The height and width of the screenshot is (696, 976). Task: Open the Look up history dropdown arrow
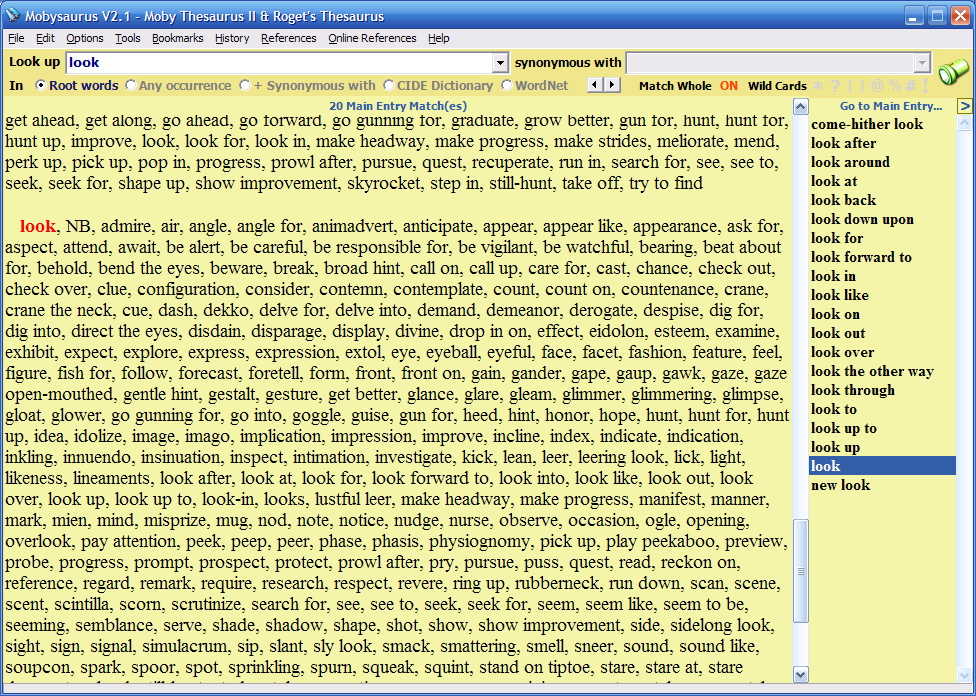point(500,62)
